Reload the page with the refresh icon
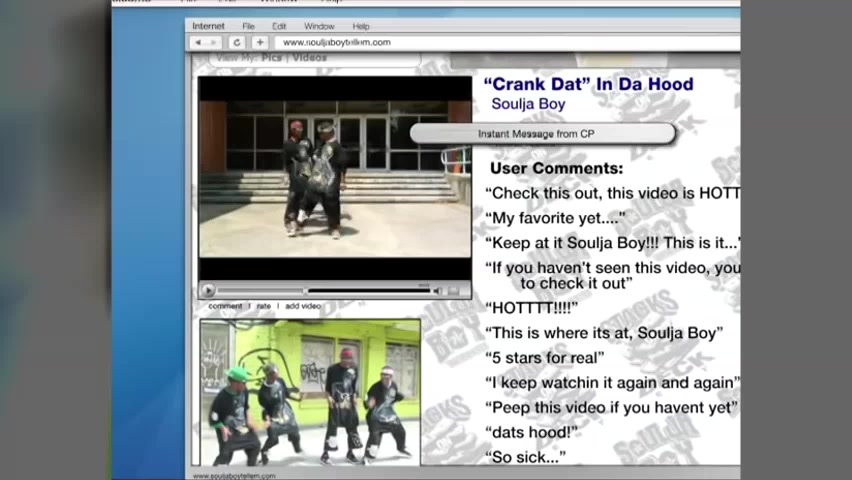Viewport: 852px width, 480px height. 236,42
